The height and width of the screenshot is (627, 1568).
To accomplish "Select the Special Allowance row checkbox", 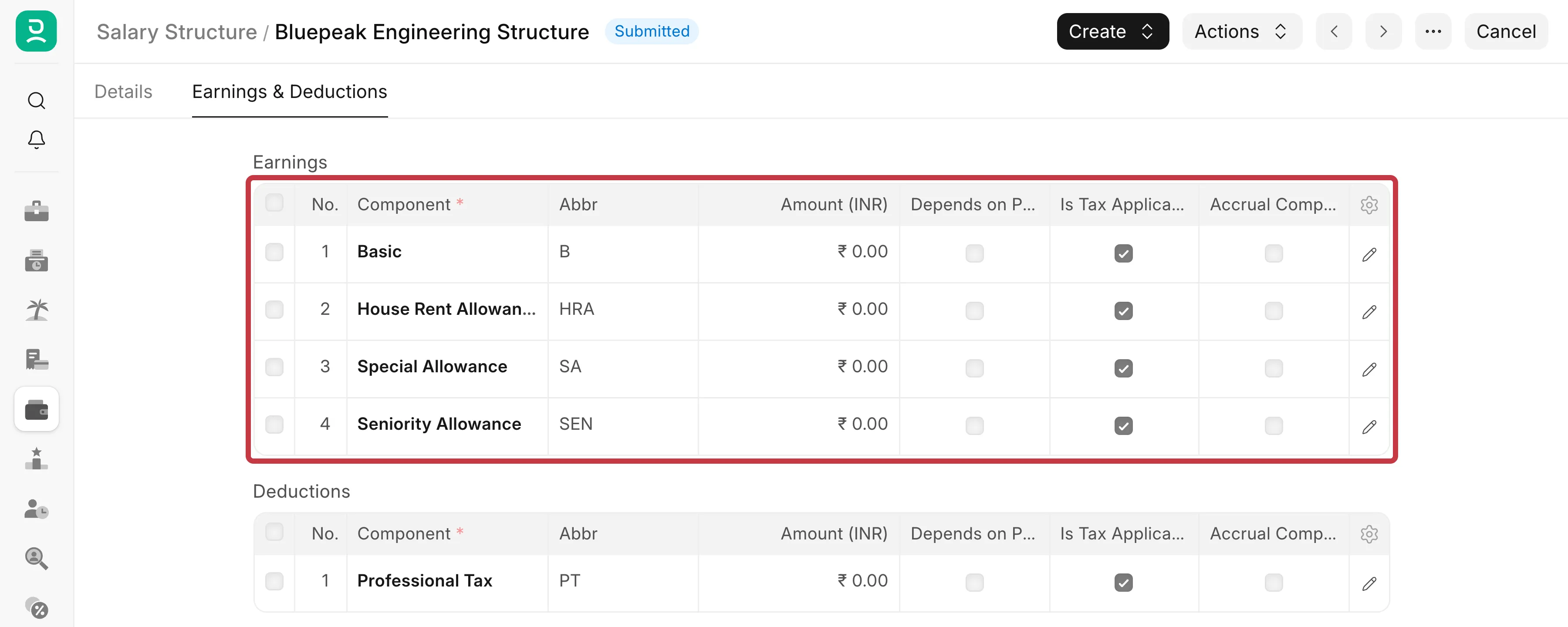I will (274, 367).
